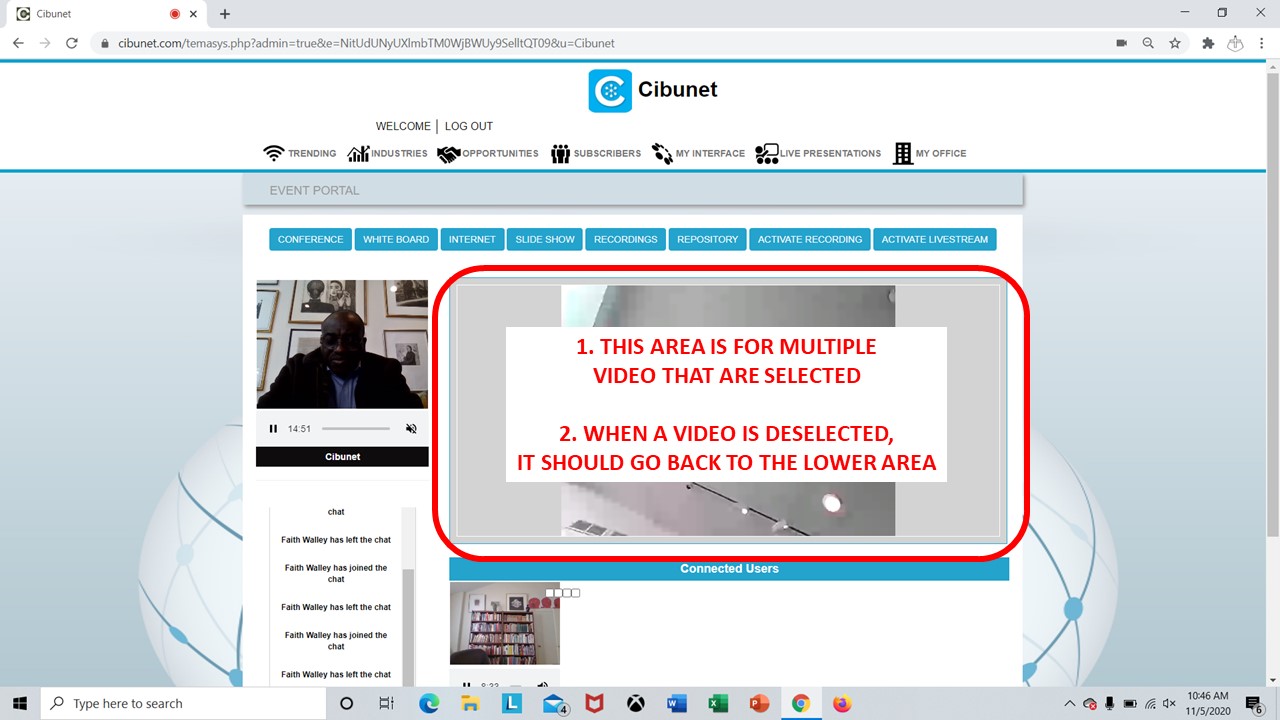The image size is (1280, 720).
Task: Pause the Cibunet host video
Action: (x=273, y=429)
